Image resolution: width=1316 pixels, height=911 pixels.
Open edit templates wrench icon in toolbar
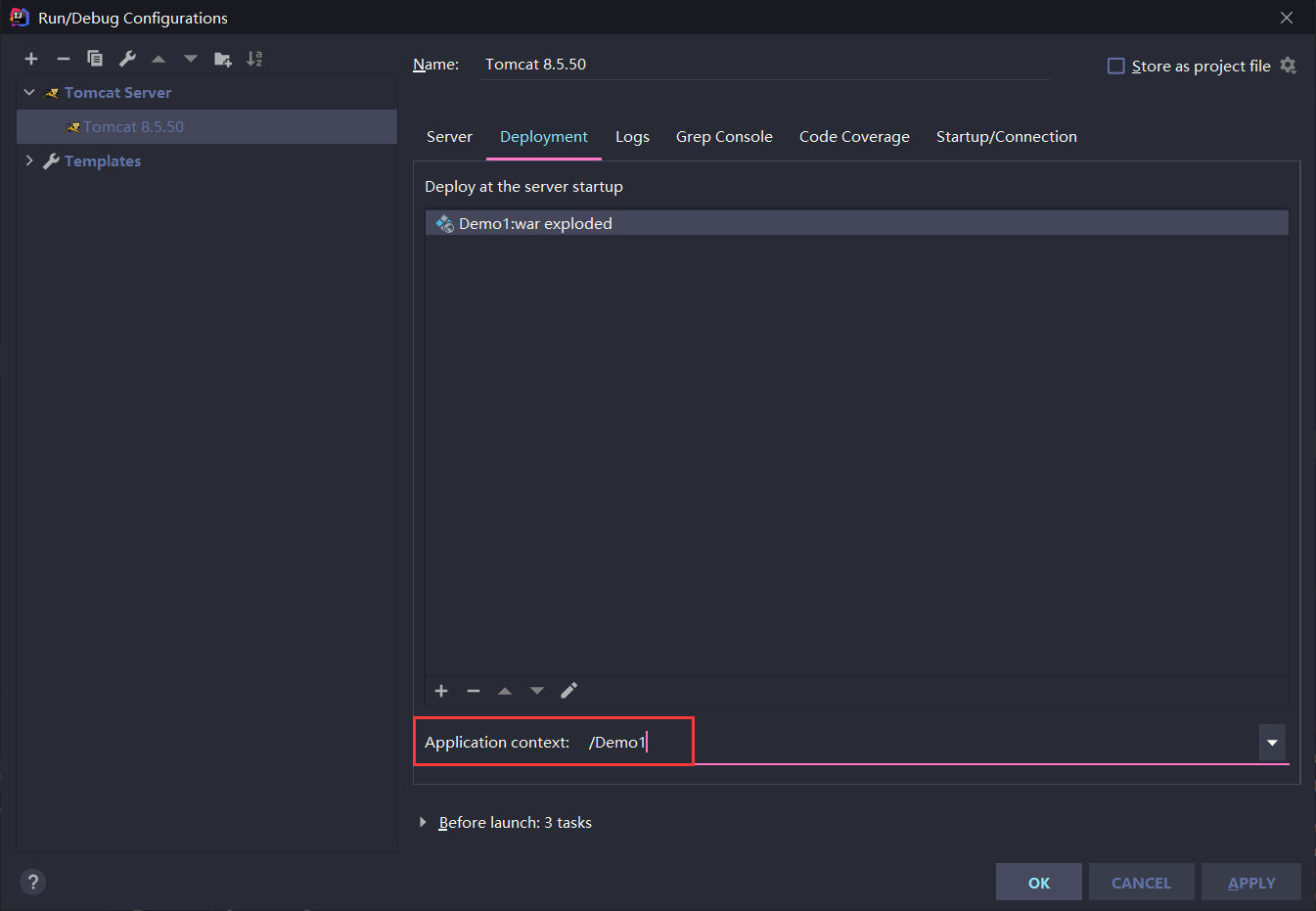click(127, 59)
